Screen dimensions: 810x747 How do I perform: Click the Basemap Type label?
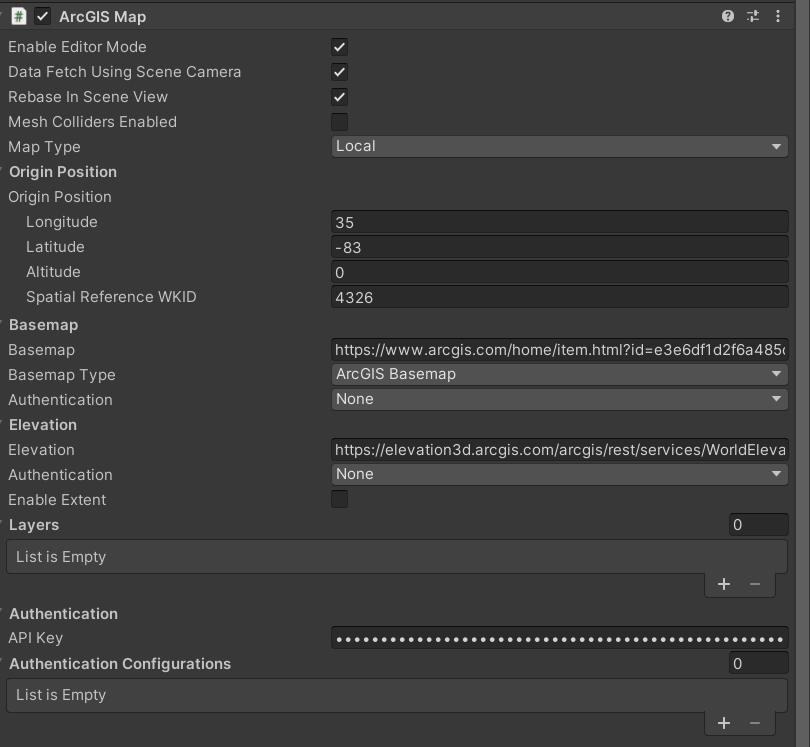coord(62,375)
